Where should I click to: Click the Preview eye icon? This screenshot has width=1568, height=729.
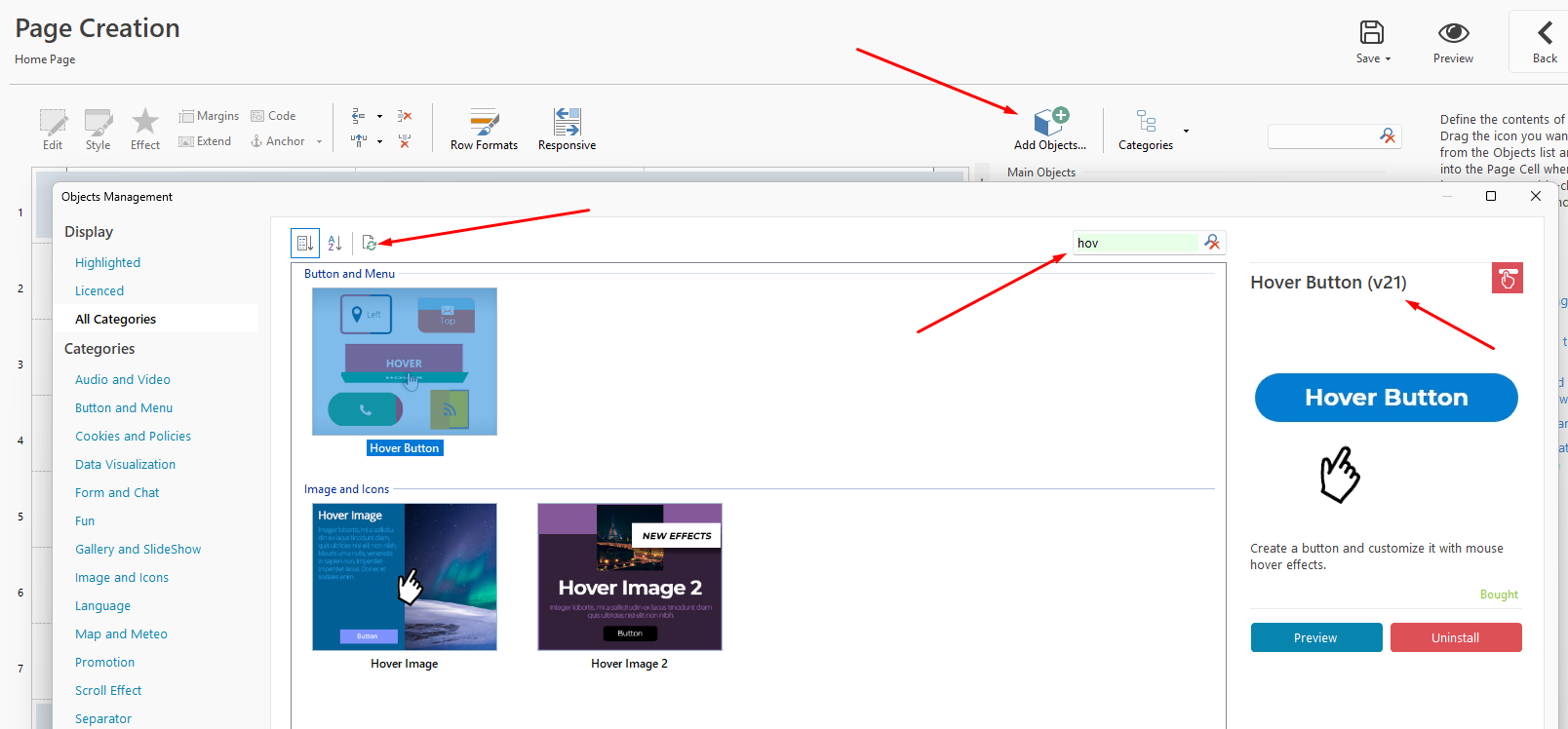tap(1453, 33)
